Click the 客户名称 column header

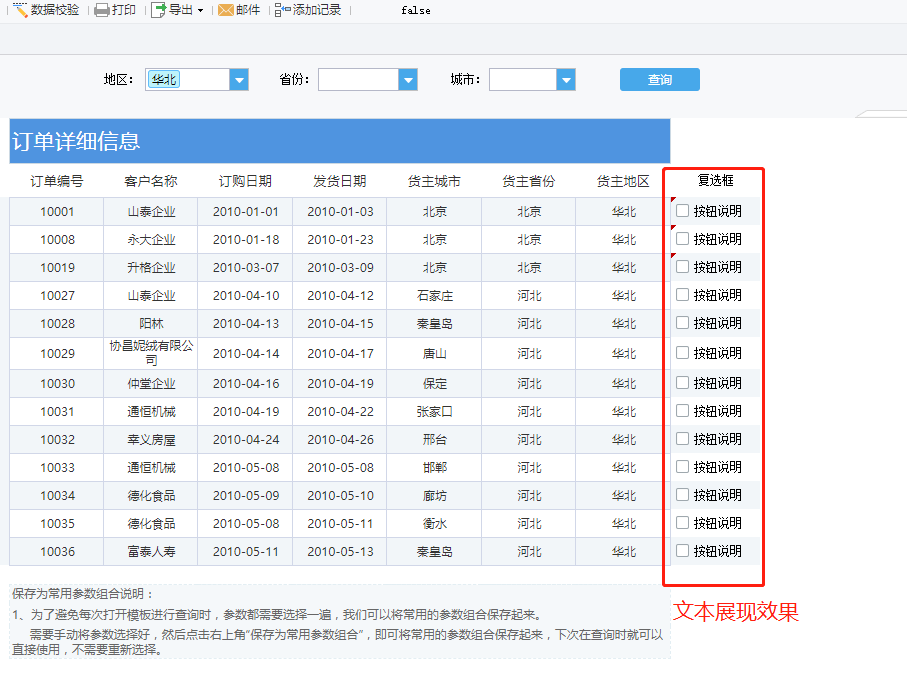(x=151, y=181)
